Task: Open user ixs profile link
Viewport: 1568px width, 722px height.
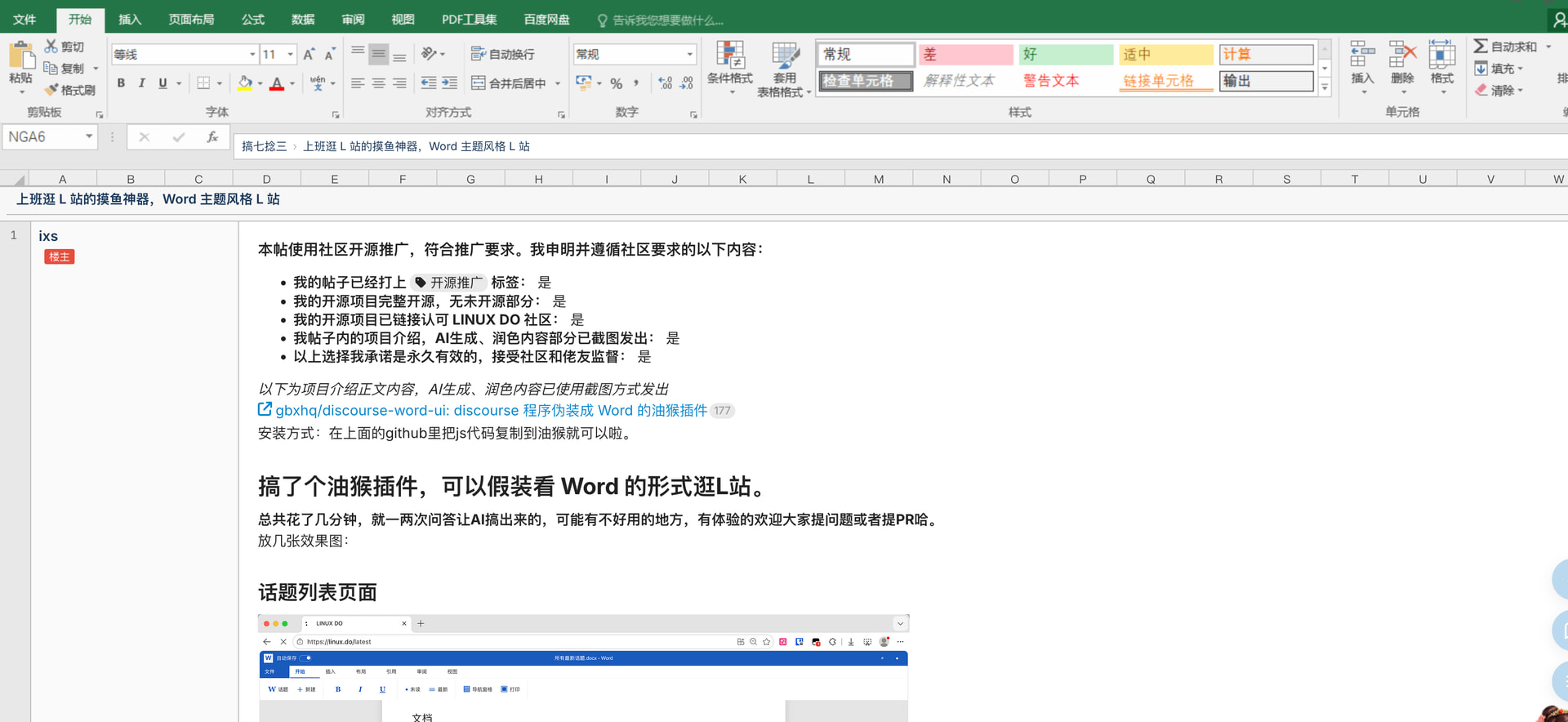Action: point(48,236)
